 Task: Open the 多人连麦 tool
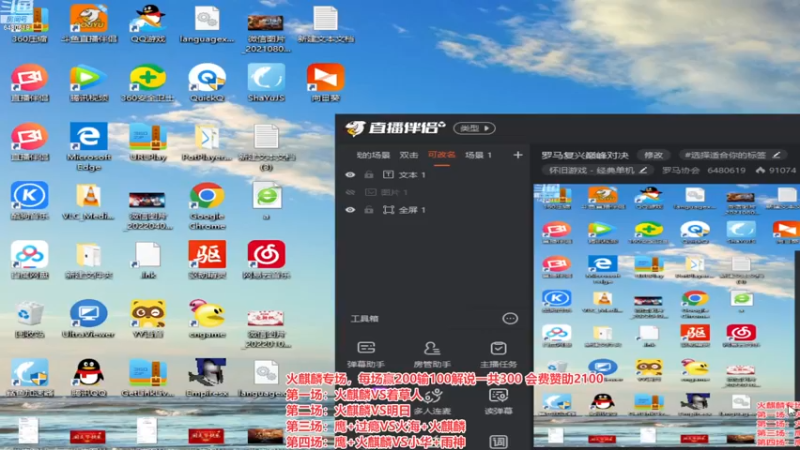point(433,402)
